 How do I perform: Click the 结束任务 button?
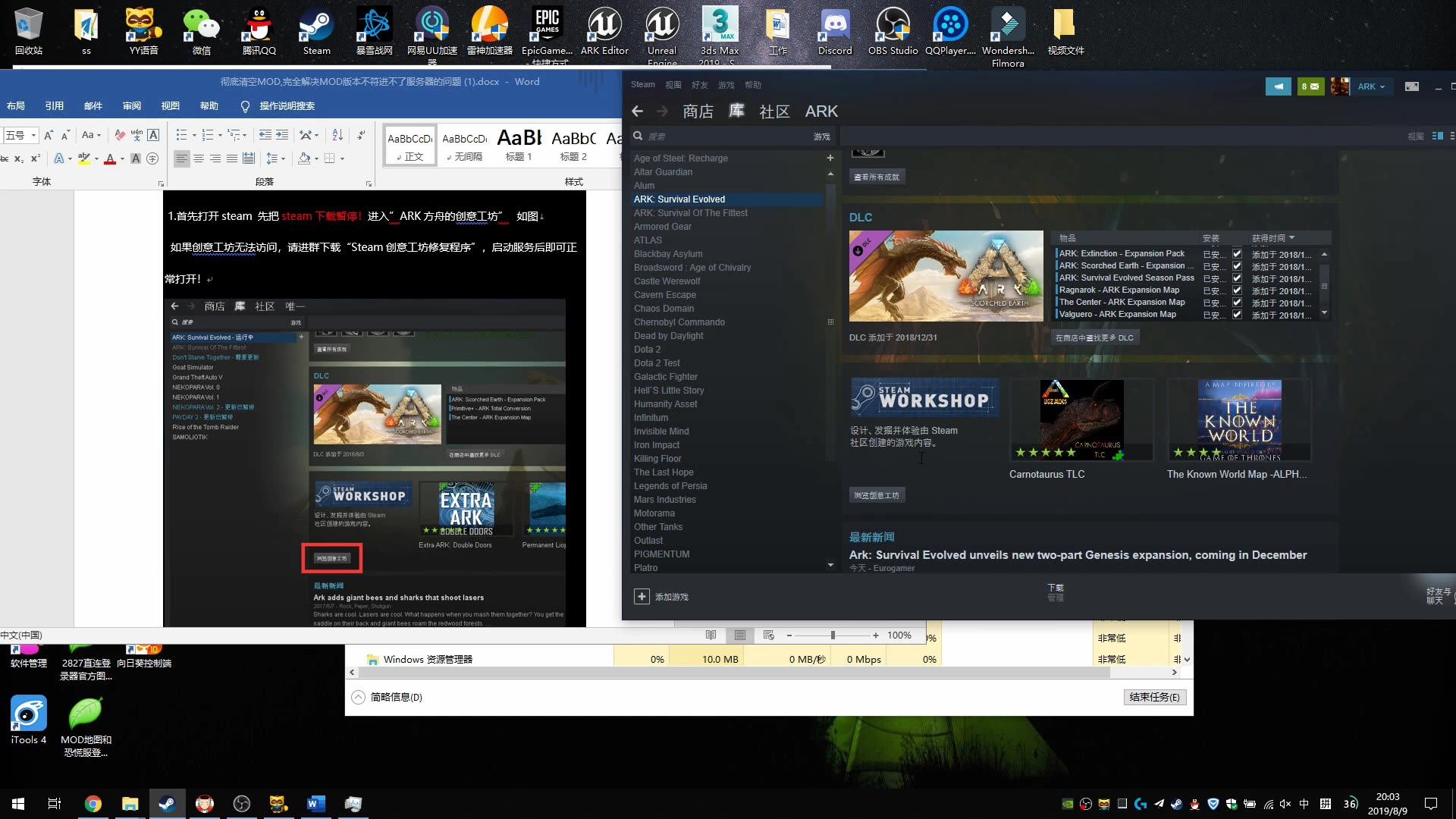pos(1154,697)
